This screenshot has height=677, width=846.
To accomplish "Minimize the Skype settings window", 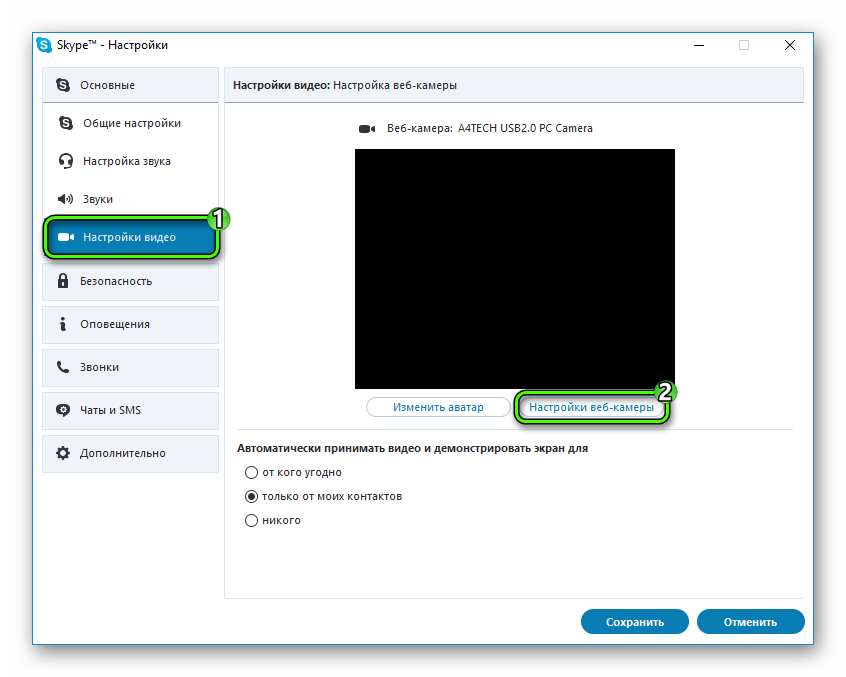I will coord(699,45).
